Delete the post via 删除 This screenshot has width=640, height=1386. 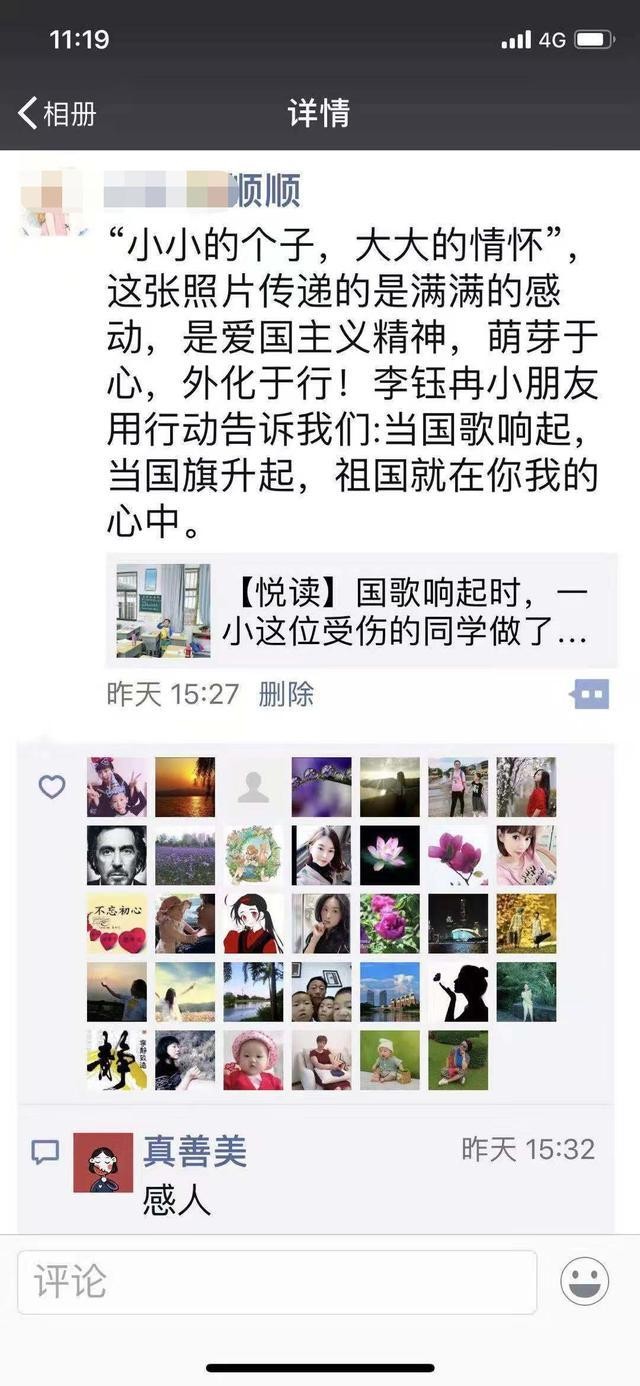pos(286,693)
